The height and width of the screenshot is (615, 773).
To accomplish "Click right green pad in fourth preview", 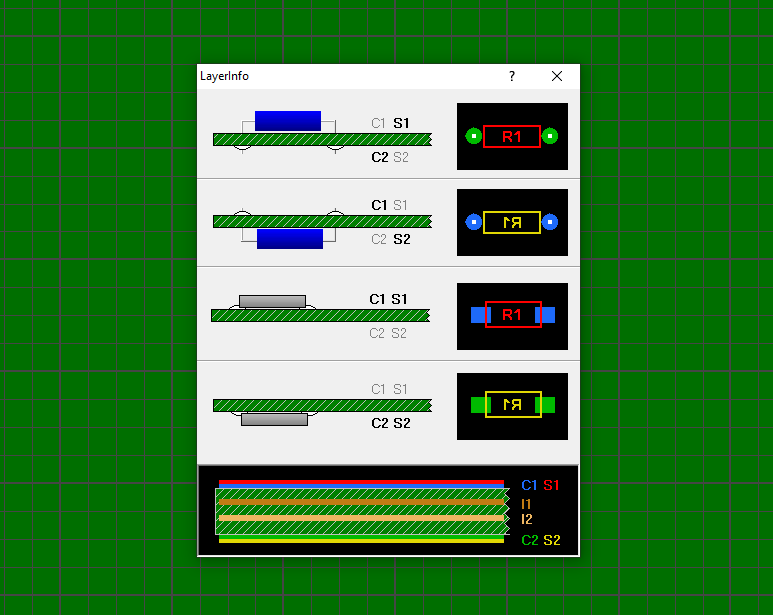I will click(x=548, y=405).
